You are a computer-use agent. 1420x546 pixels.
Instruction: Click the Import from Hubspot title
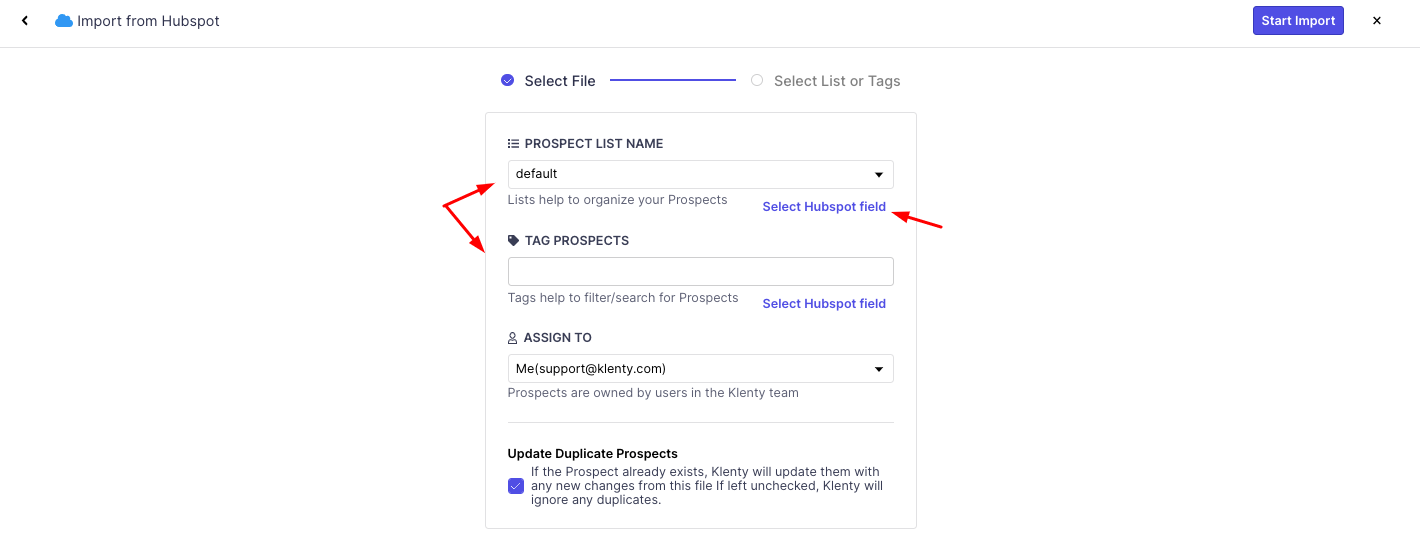148,21
